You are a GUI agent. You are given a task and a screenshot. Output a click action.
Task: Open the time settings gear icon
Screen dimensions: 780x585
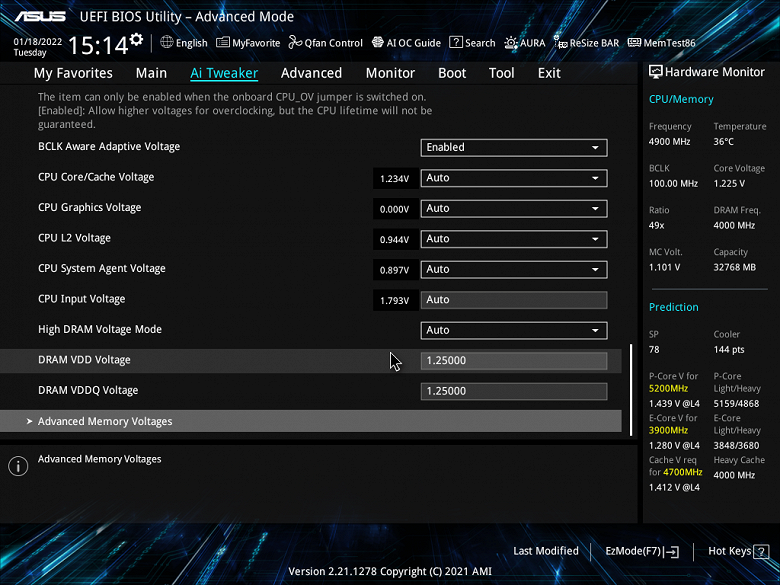pyautogui.click(x=136, y=39)
